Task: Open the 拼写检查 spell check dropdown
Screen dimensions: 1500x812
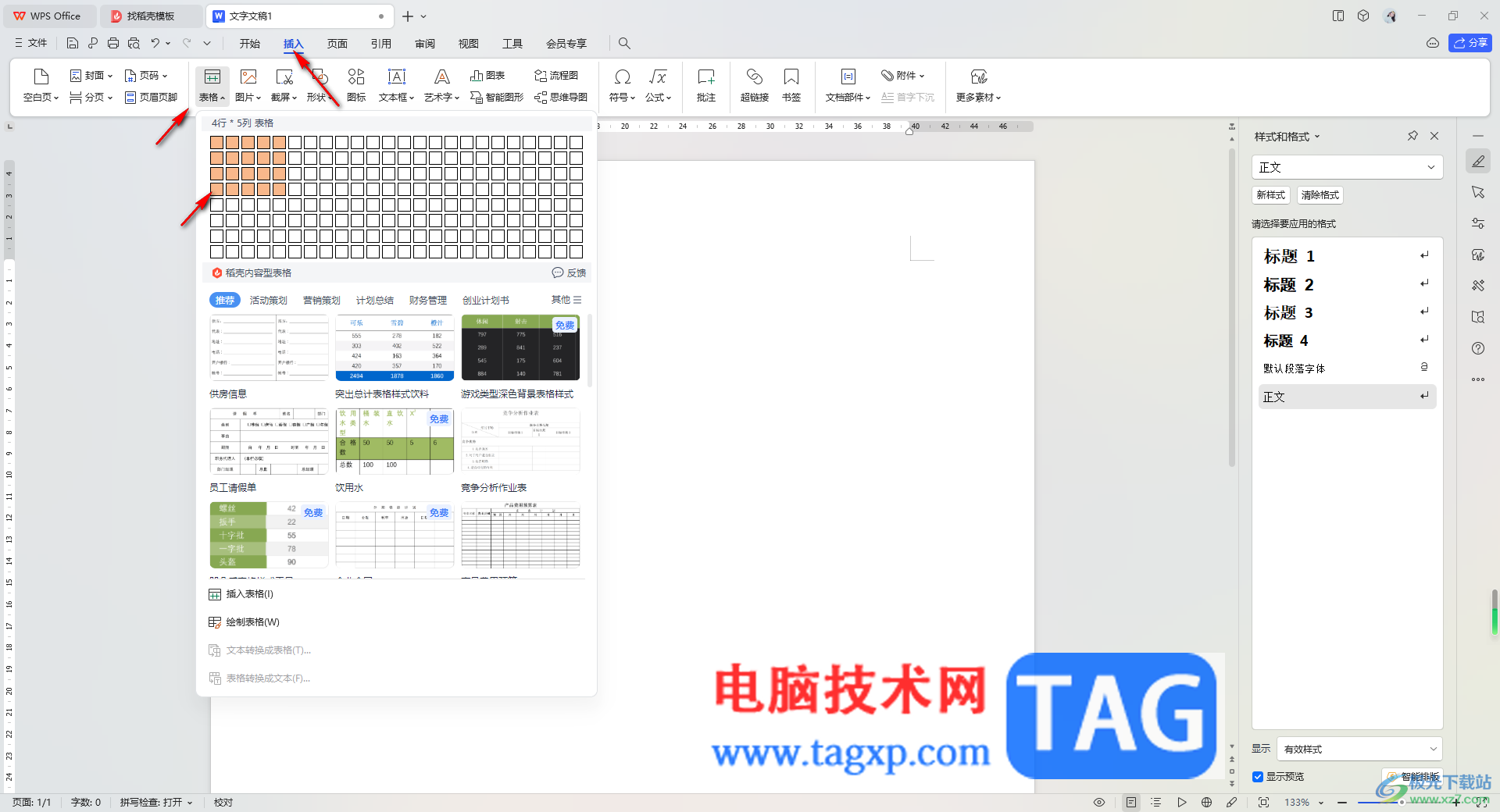Action: pos(156,803)
